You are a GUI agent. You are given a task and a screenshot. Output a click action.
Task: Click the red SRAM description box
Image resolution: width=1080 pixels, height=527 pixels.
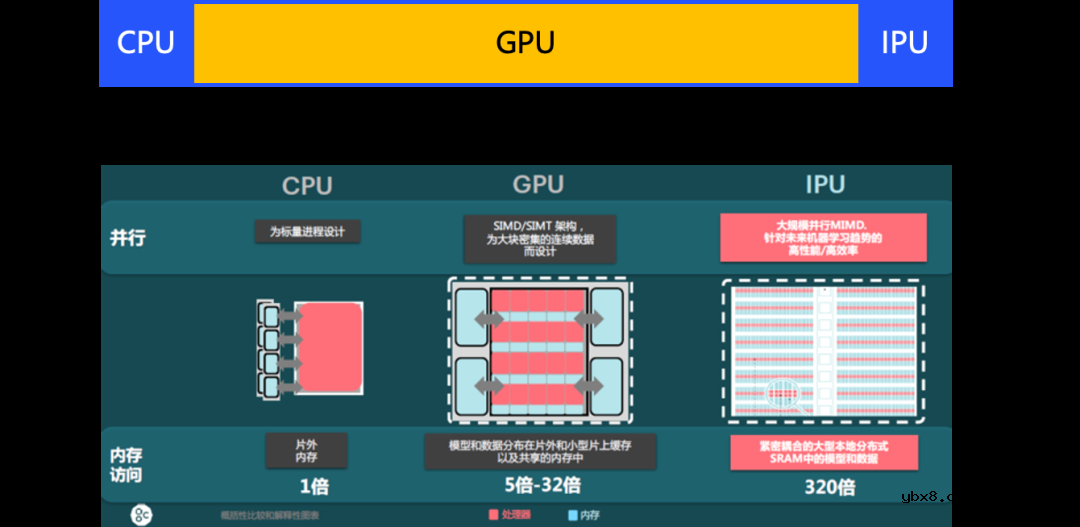pyautogui.click(x=824, y=452)
